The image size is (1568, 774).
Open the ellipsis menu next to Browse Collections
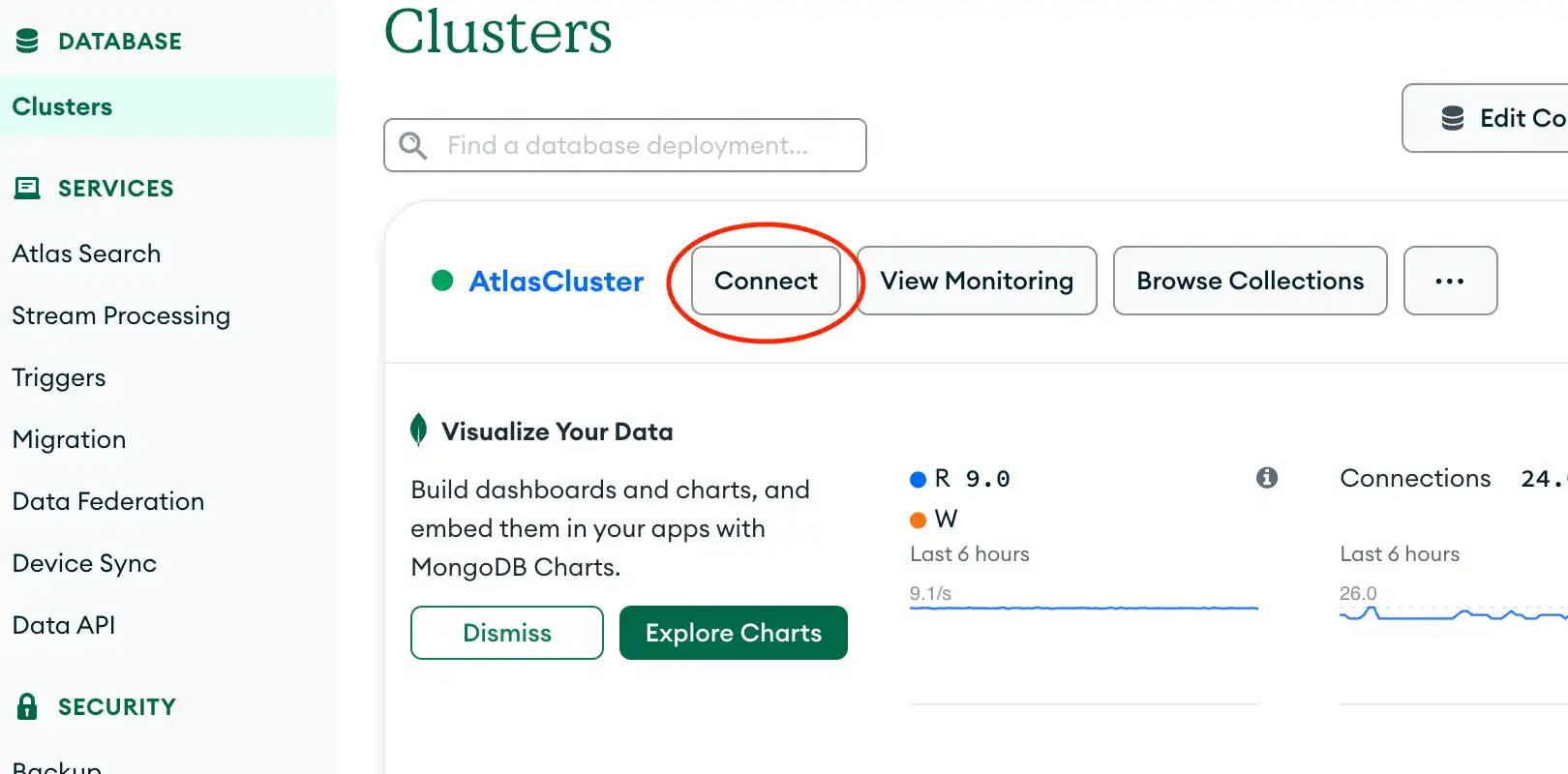[x=1450, y=281]
